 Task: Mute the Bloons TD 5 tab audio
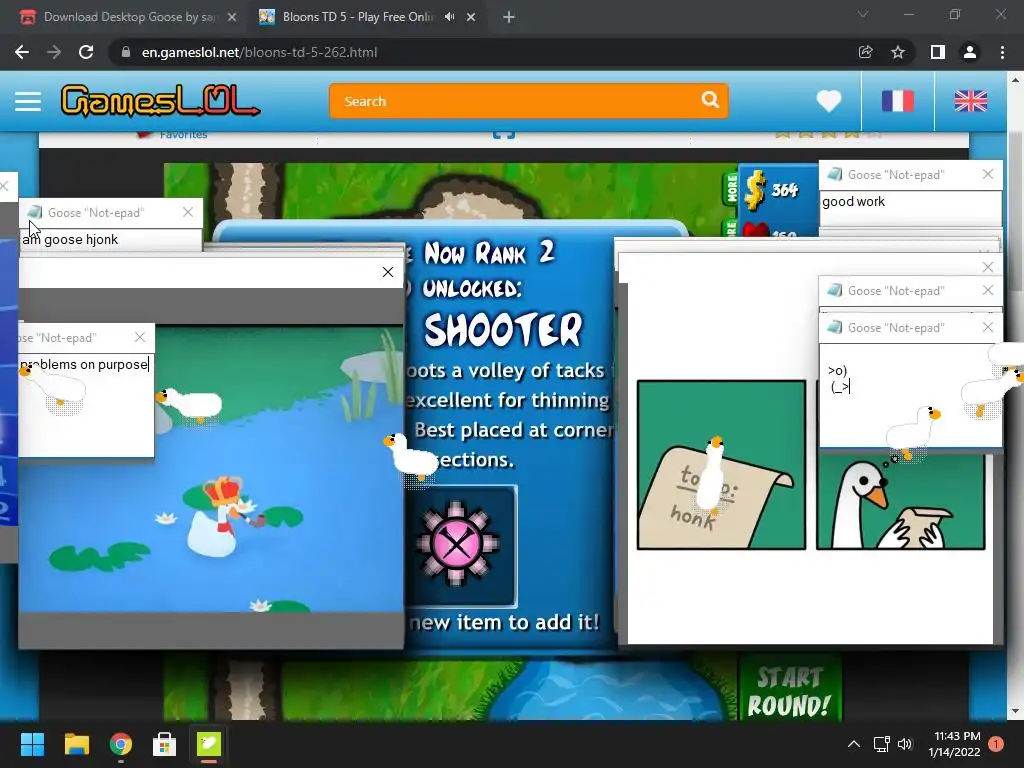[449, 17]
